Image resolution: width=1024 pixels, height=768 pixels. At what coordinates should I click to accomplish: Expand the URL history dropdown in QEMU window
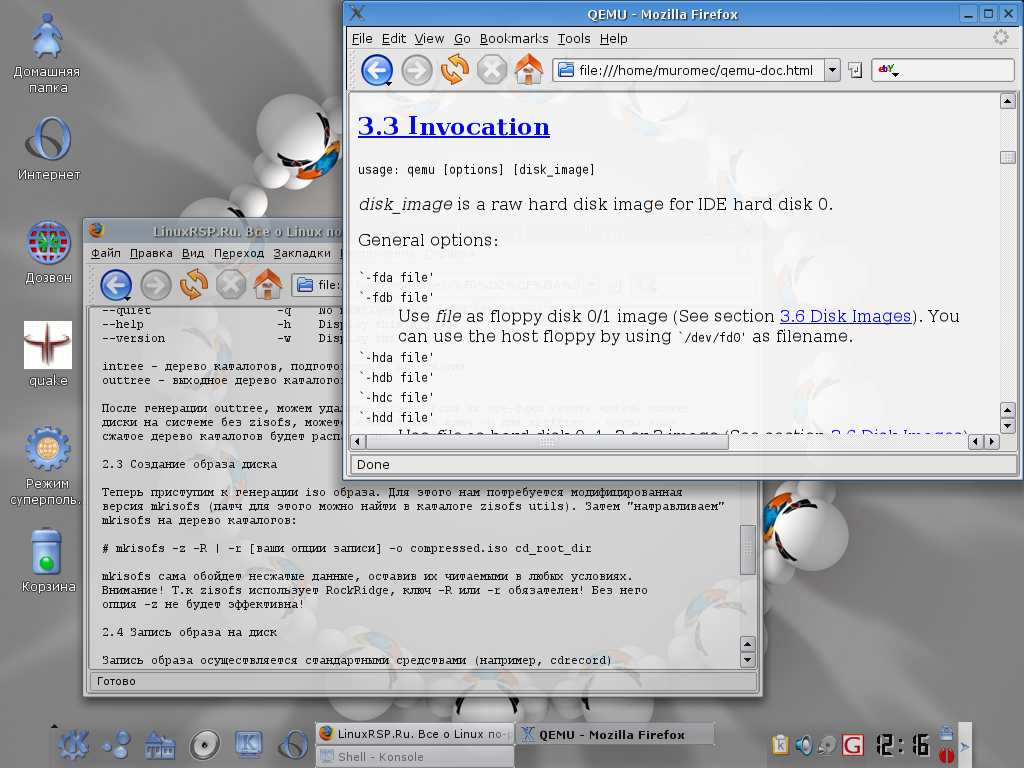(832, 70)
